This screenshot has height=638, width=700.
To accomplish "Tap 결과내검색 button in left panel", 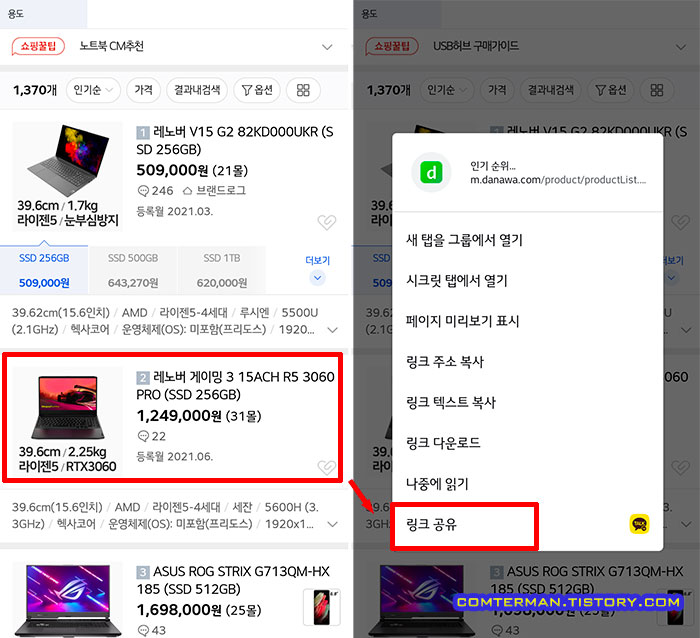I will (197, 90).
